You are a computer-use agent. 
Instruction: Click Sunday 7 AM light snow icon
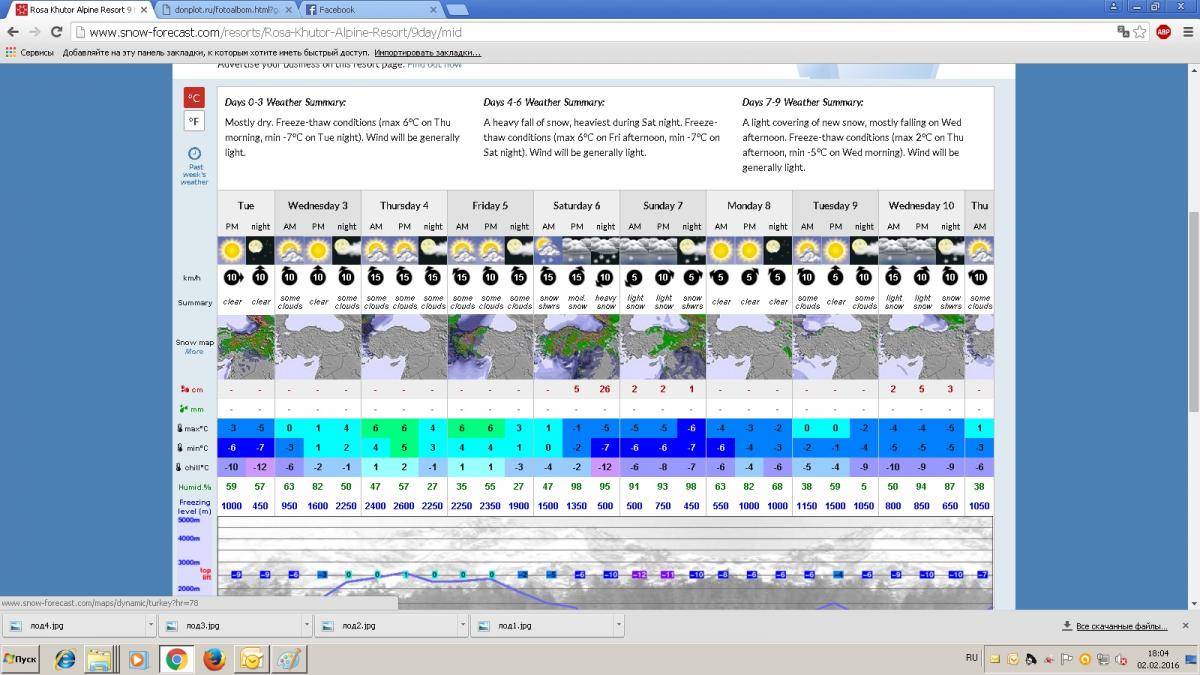635,249
